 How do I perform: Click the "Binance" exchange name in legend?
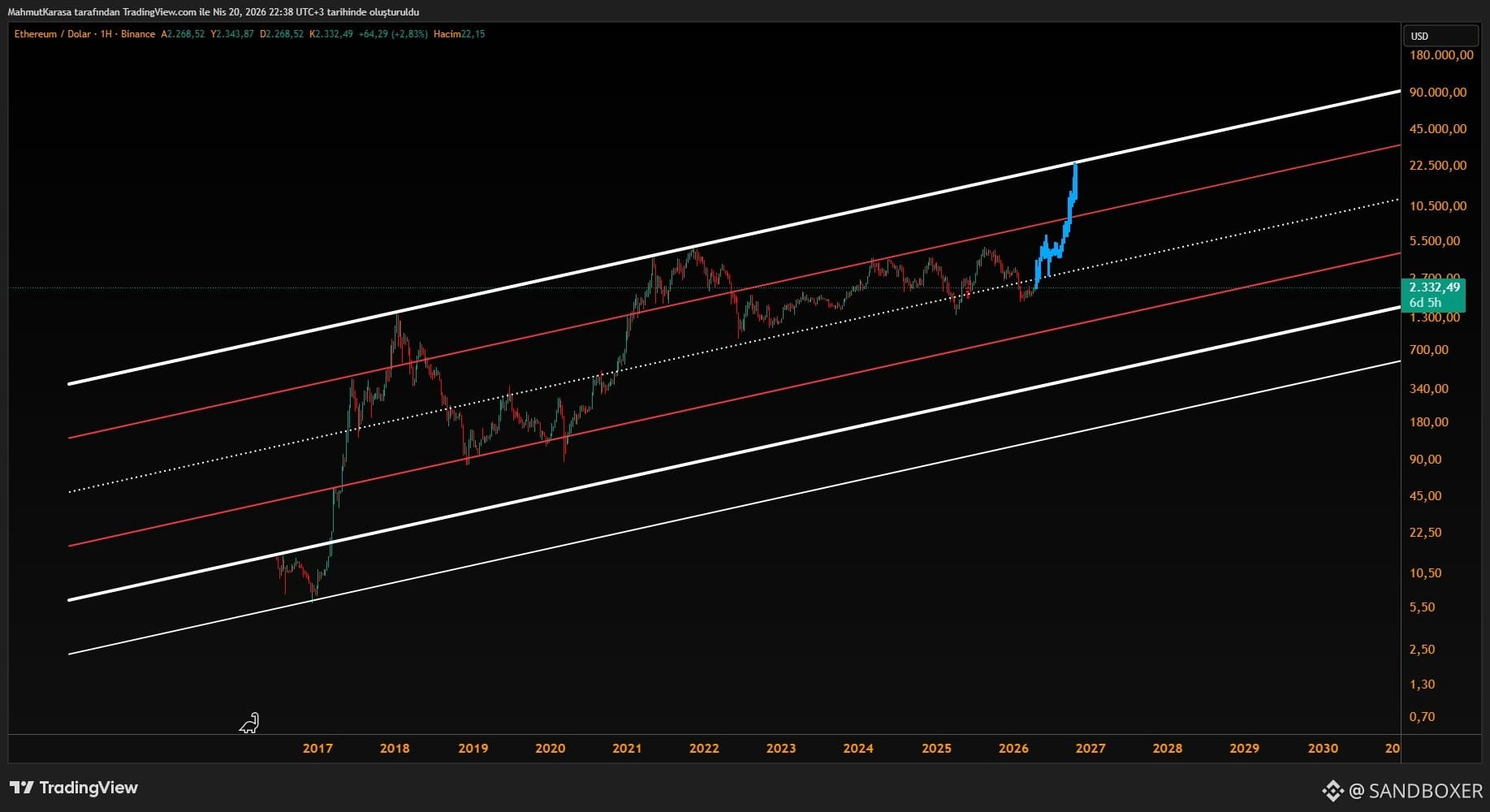(x=138, y=34)
